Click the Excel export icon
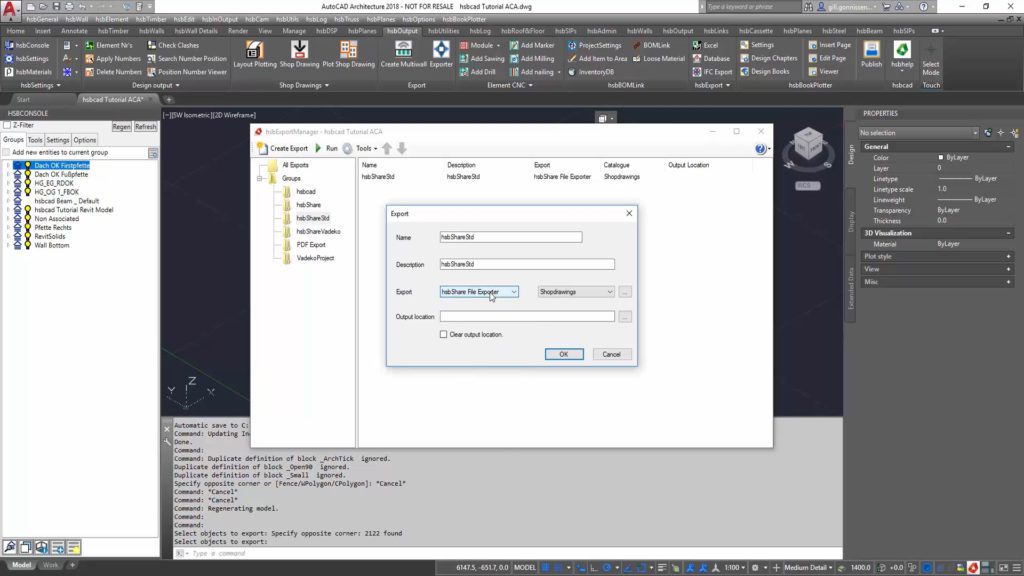The height and width of the screenshot is (576, 1024). (x=705, y=45)
